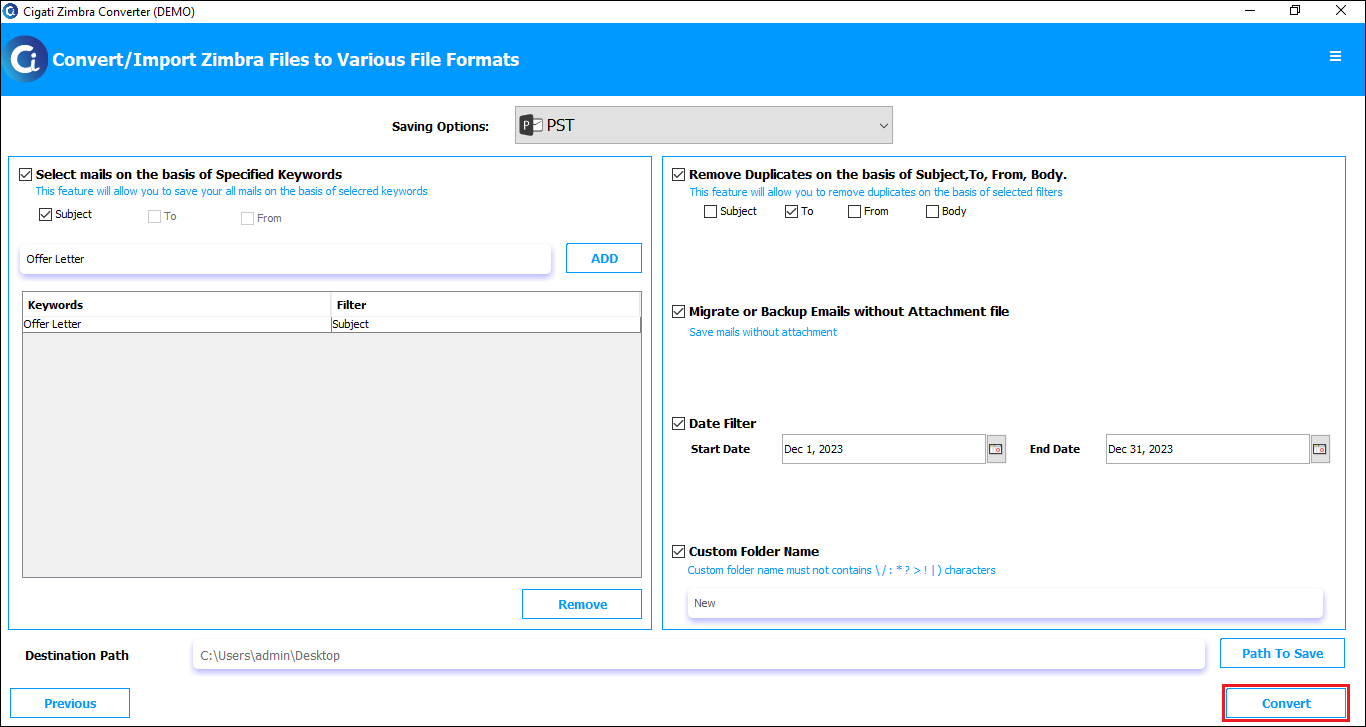This screenshot has height=727, width=1366.
Task: Go back with the Previous button
Action: pyautogui.click(x=70, y=703)
